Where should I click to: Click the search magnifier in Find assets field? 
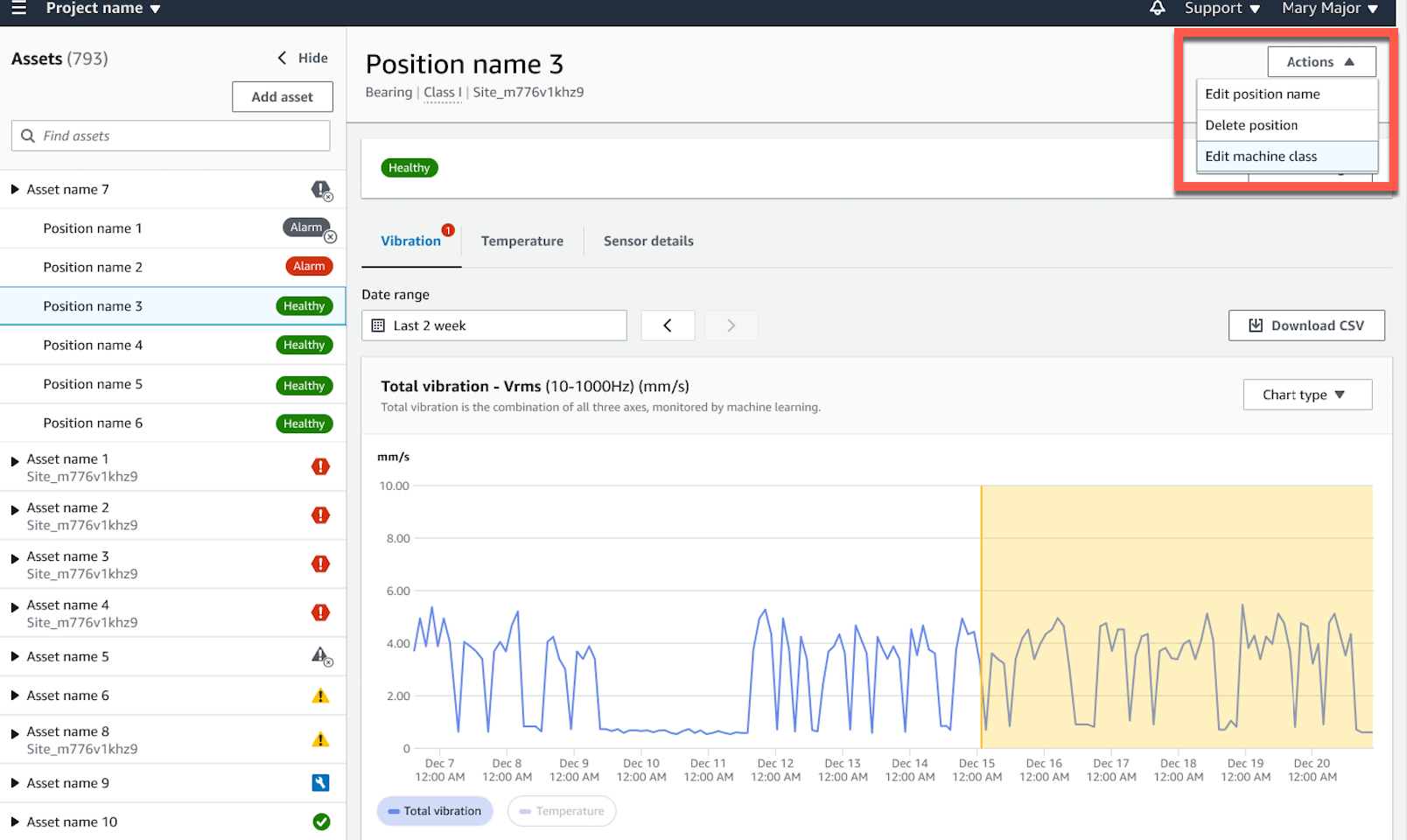pyautogui.click(x=27, y=136)
